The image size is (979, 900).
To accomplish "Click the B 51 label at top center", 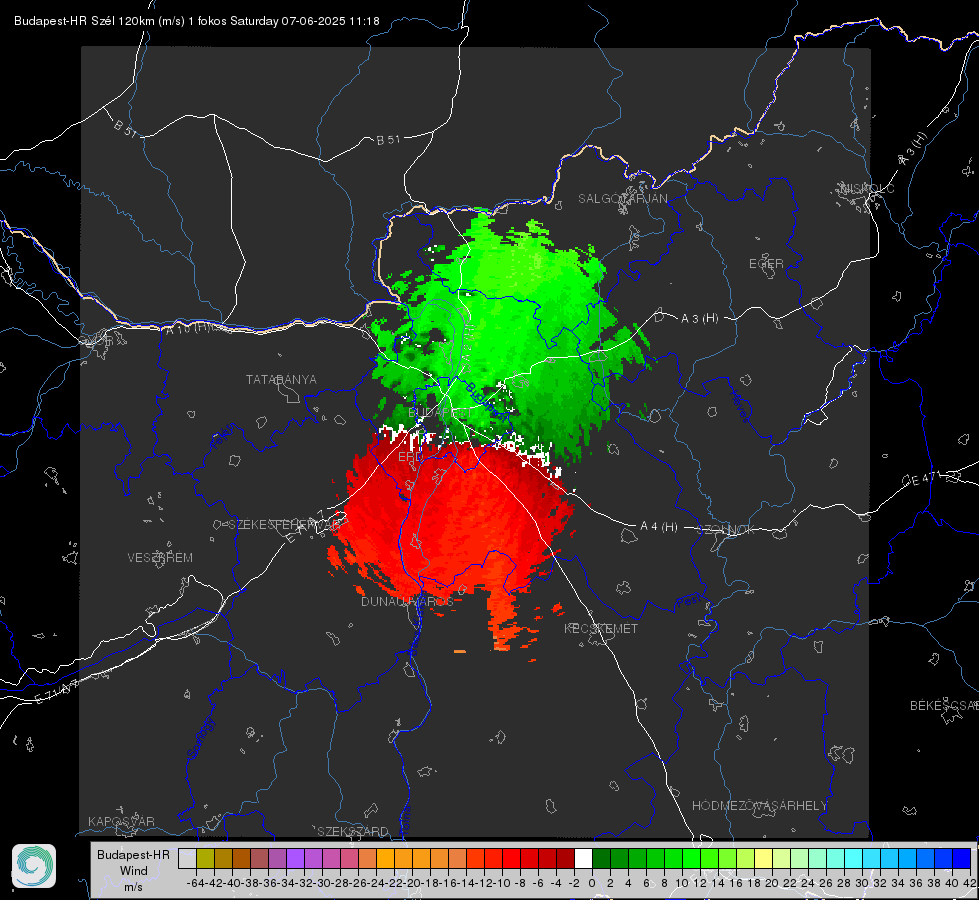I will pyautogui.click(x=388, y=140).
